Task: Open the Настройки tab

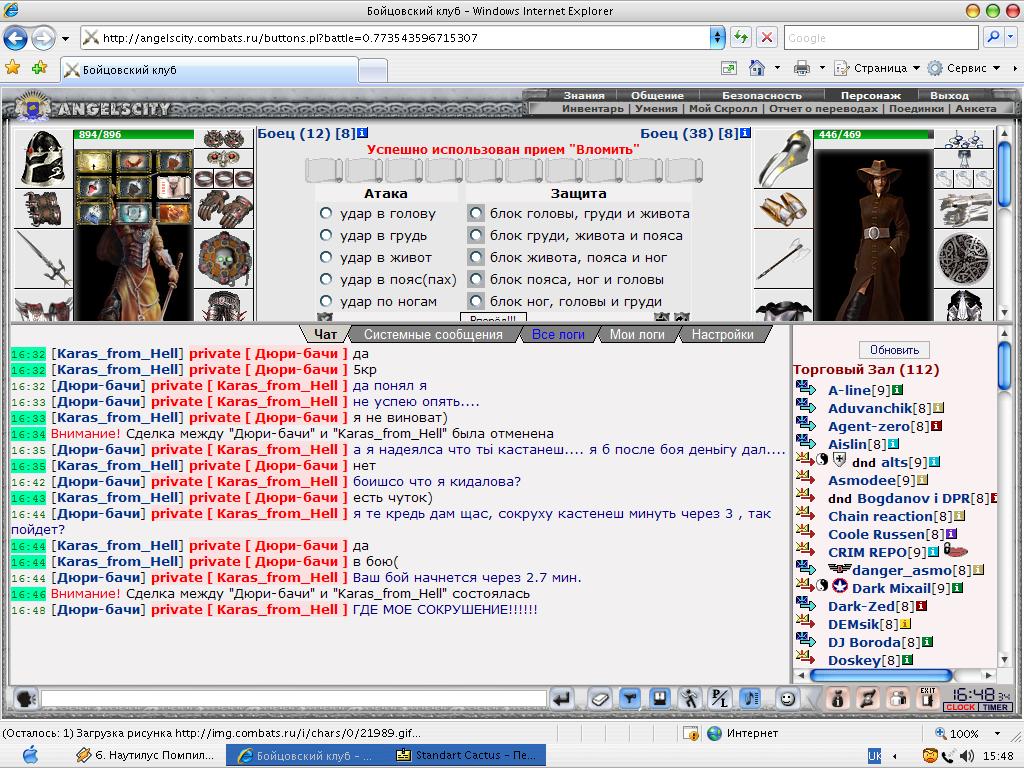Action: [722, 334]
